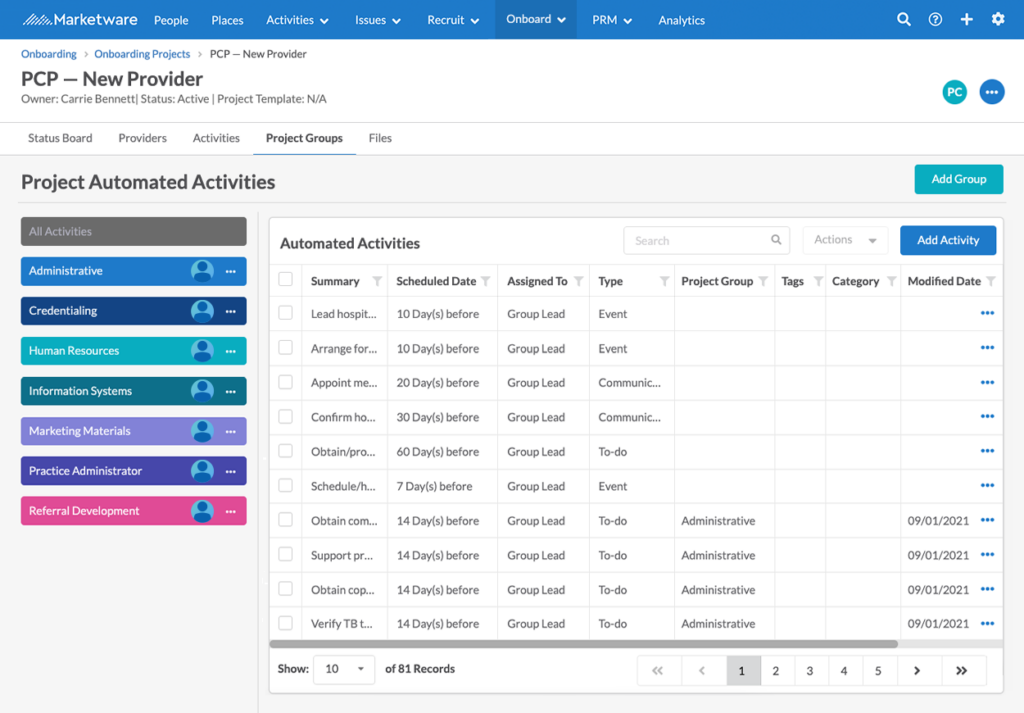Open the quick add plus icon
The height and width of the screenshot is (713, 1024).
click(x=966, y=19)
